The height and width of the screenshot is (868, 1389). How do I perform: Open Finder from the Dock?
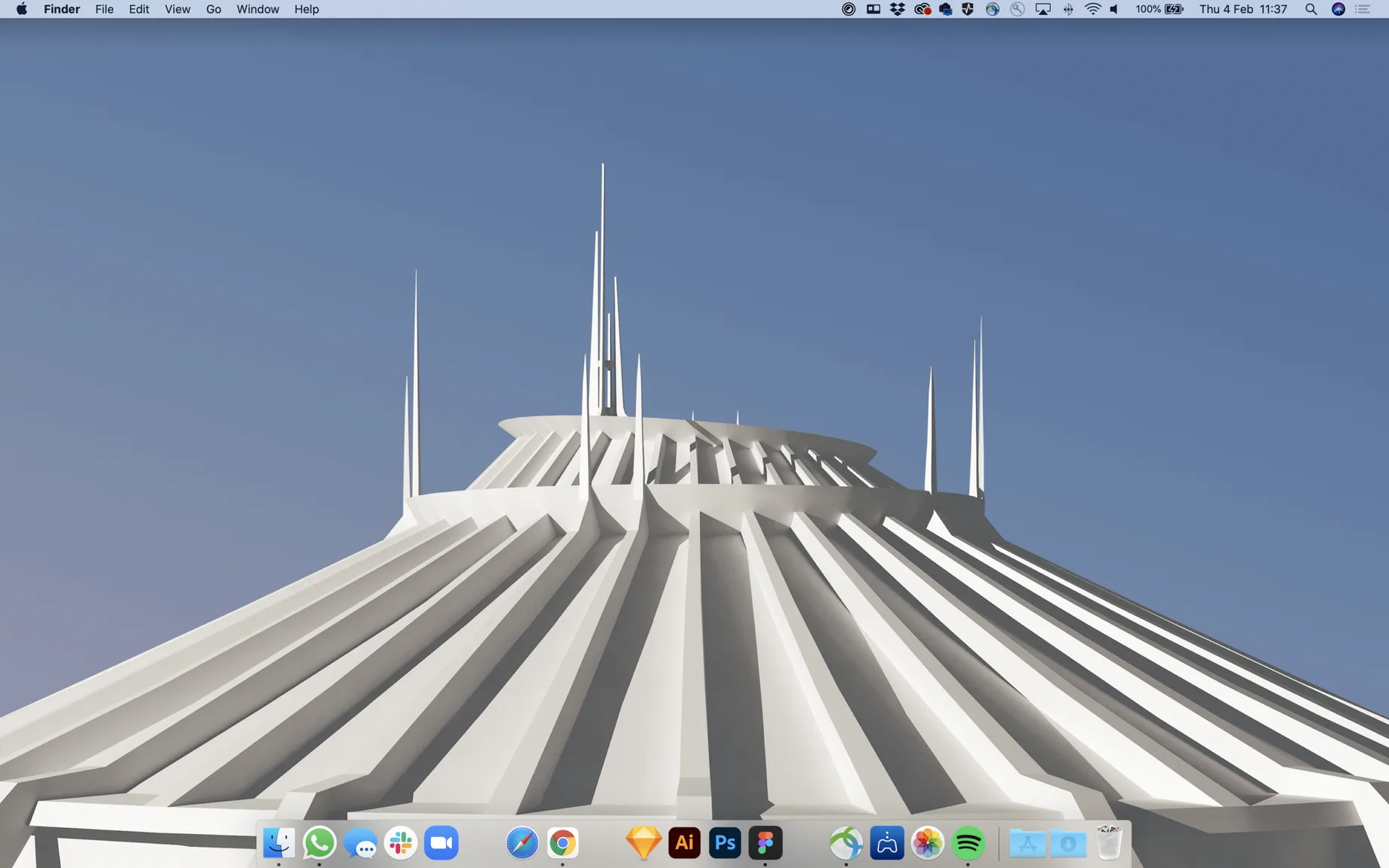tap(279, 842)
